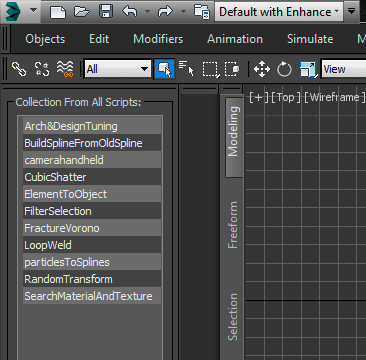
Task: Activate the Select by Name tool
Action: point(186,69)
